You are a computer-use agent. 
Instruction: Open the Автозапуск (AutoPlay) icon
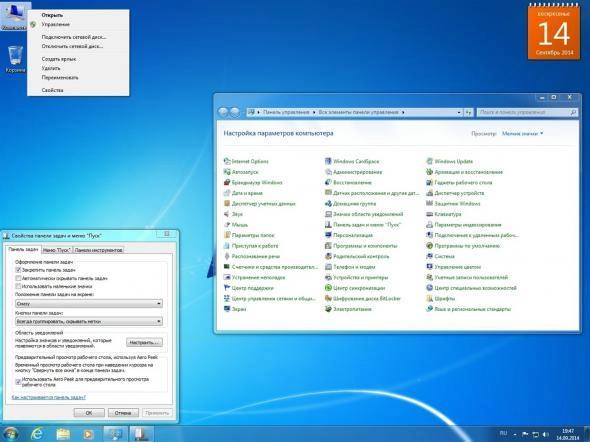(x=227, y=172)
